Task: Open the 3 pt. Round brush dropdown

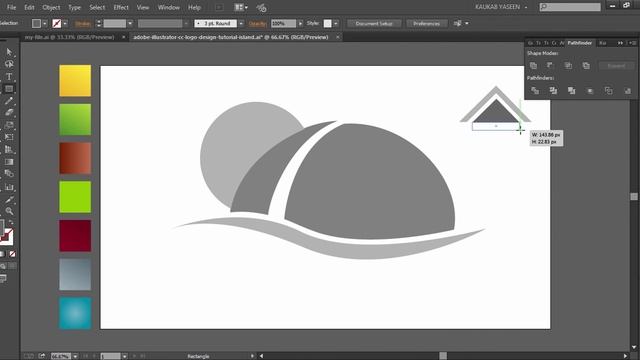Action: point(241,24)
